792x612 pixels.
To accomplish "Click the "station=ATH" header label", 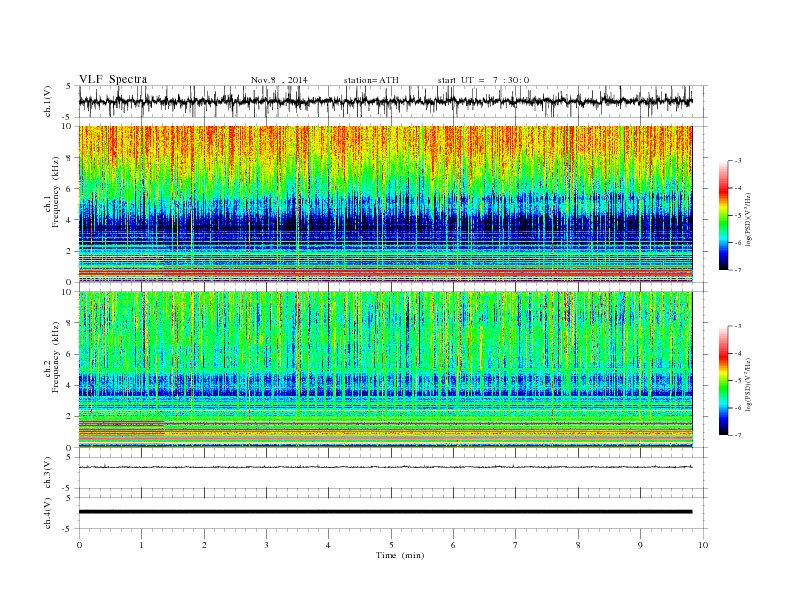I will click(x=371, y=80).
